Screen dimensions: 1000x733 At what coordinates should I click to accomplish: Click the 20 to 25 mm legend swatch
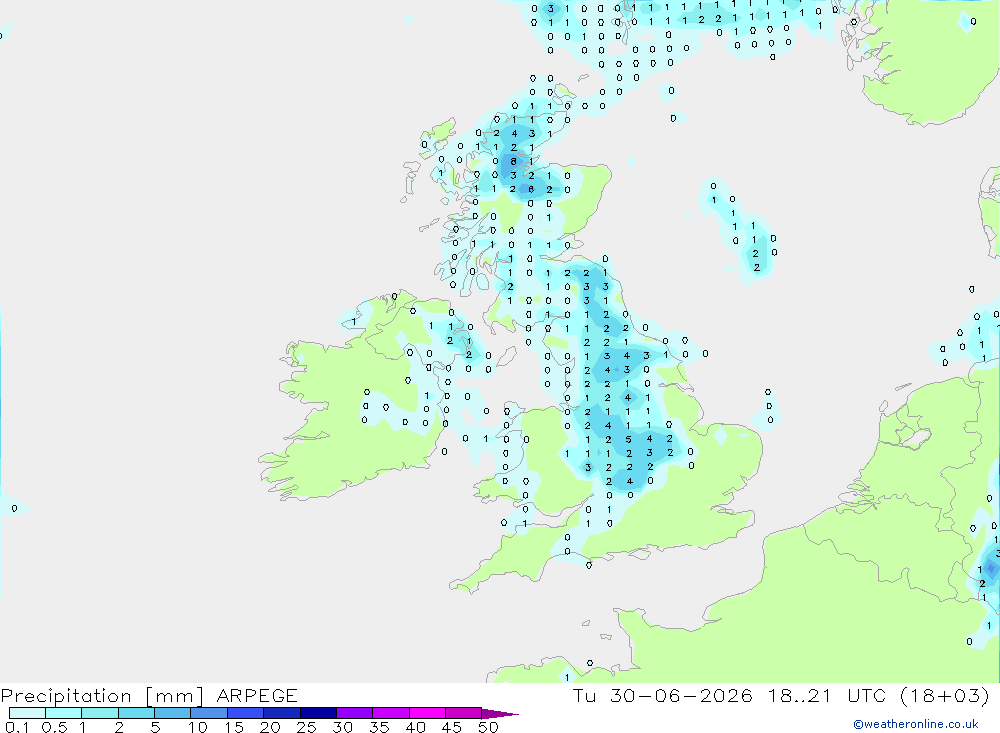pyautogui.click(x=282, y=713)
